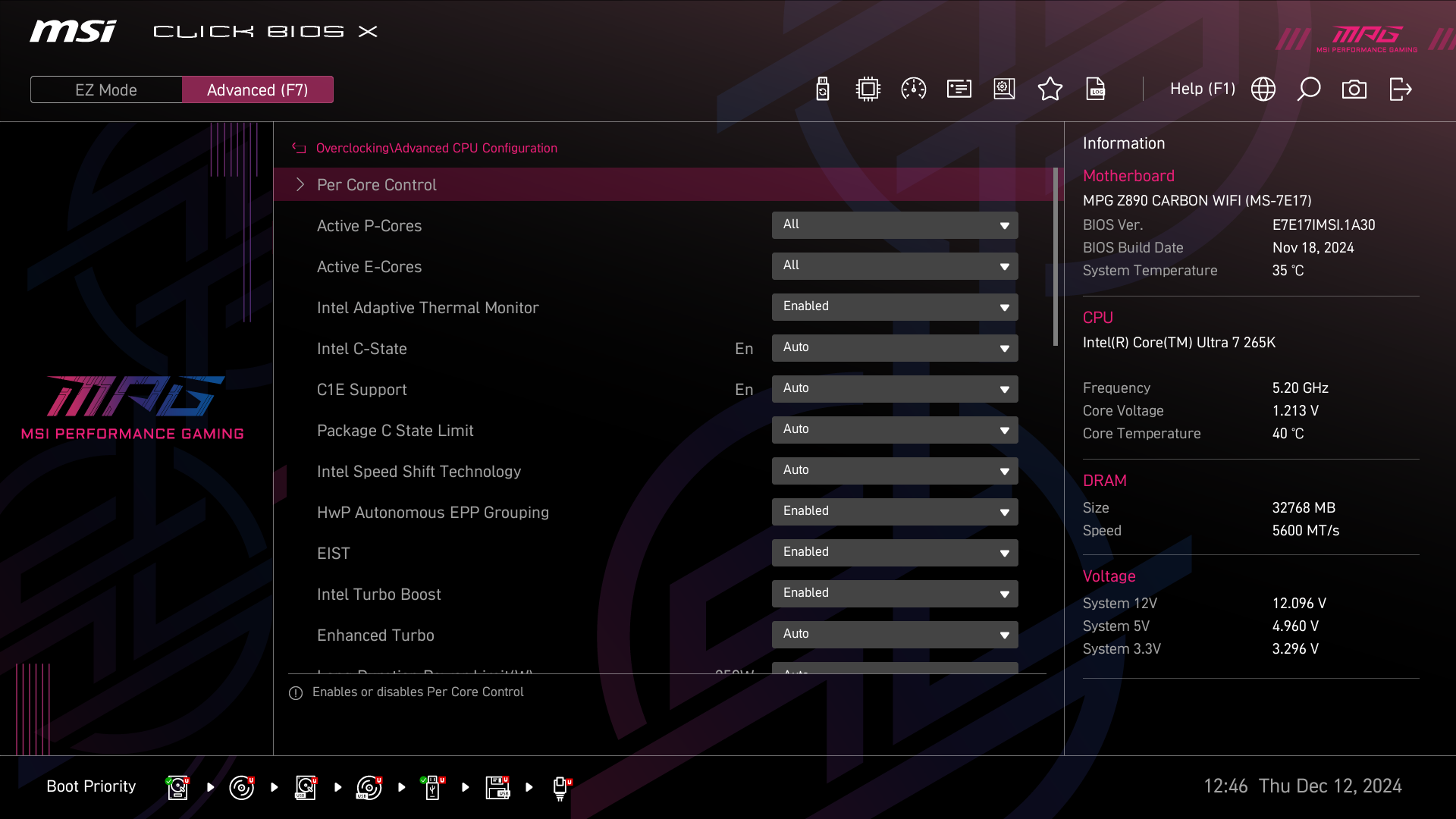Screen dimensions: 1456x819
Task: Click the 5.20 GHz frequency value
Action: [x=1300, y=388]
